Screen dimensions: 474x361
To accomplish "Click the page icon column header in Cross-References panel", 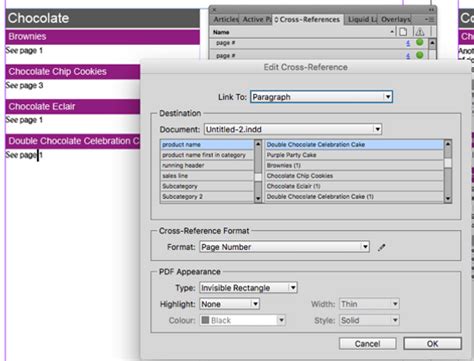I will pyautogui.click(x=403, y=32).
